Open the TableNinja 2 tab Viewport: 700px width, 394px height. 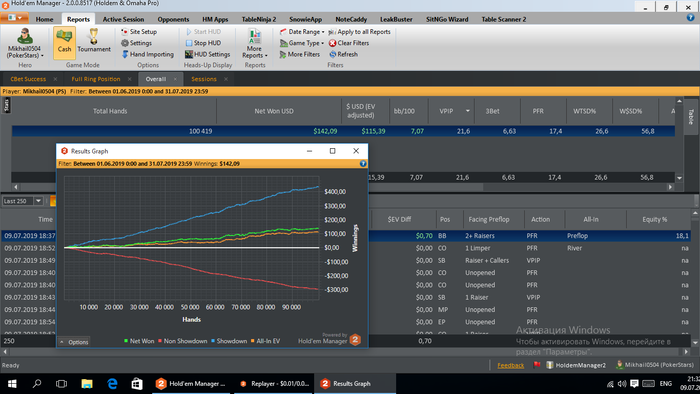[x=259, y=19]
